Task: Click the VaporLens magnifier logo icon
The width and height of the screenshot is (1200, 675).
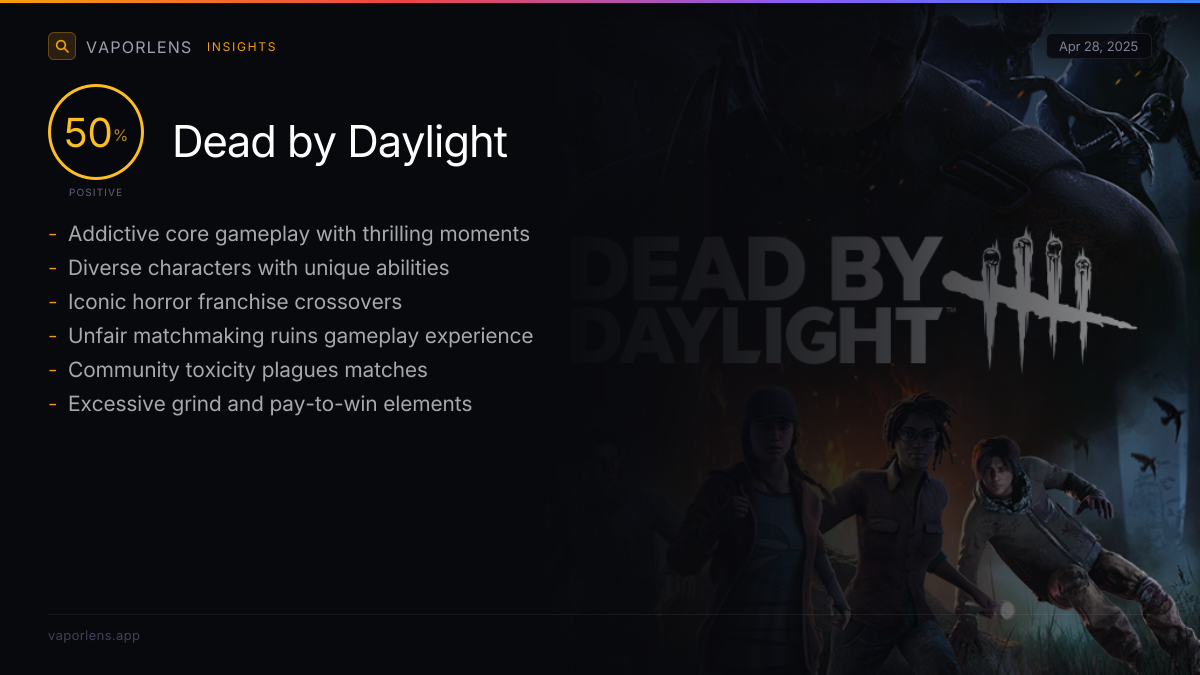Action: pyautogui.click(x=62, y=46)
